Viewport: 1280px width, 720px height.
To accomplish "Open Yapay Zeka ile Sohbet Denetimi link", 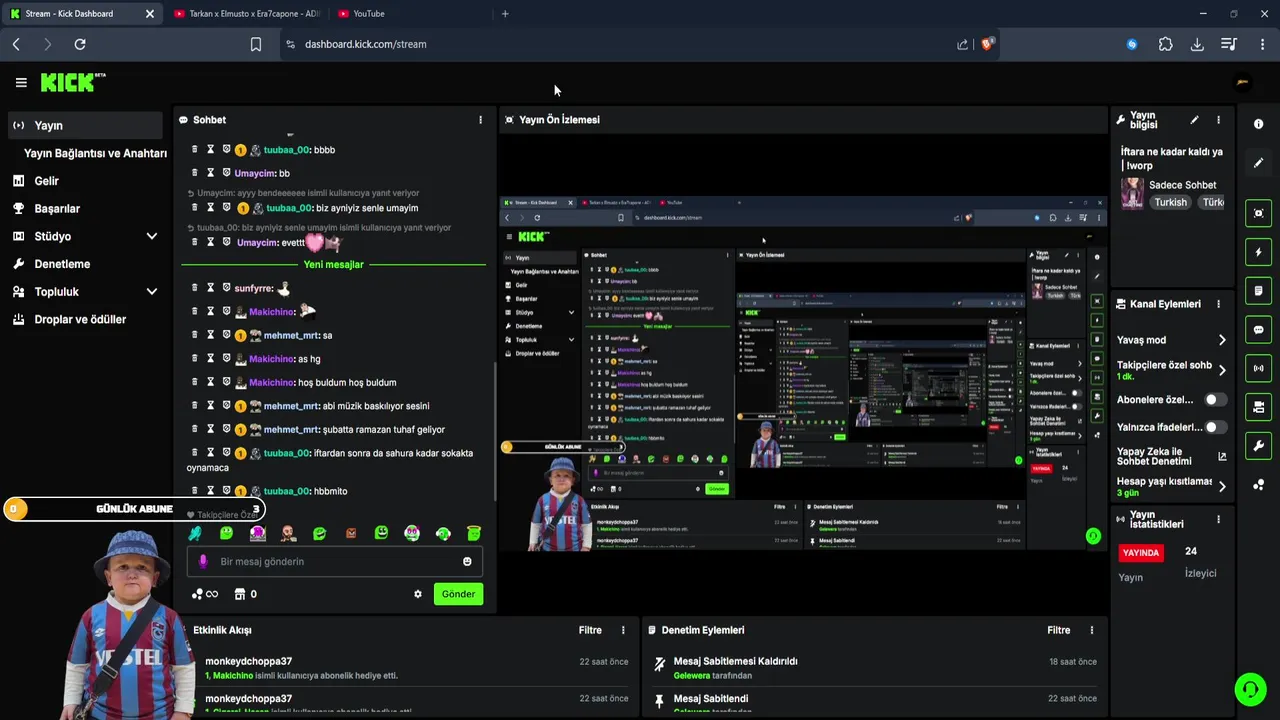I will 1171,456.
